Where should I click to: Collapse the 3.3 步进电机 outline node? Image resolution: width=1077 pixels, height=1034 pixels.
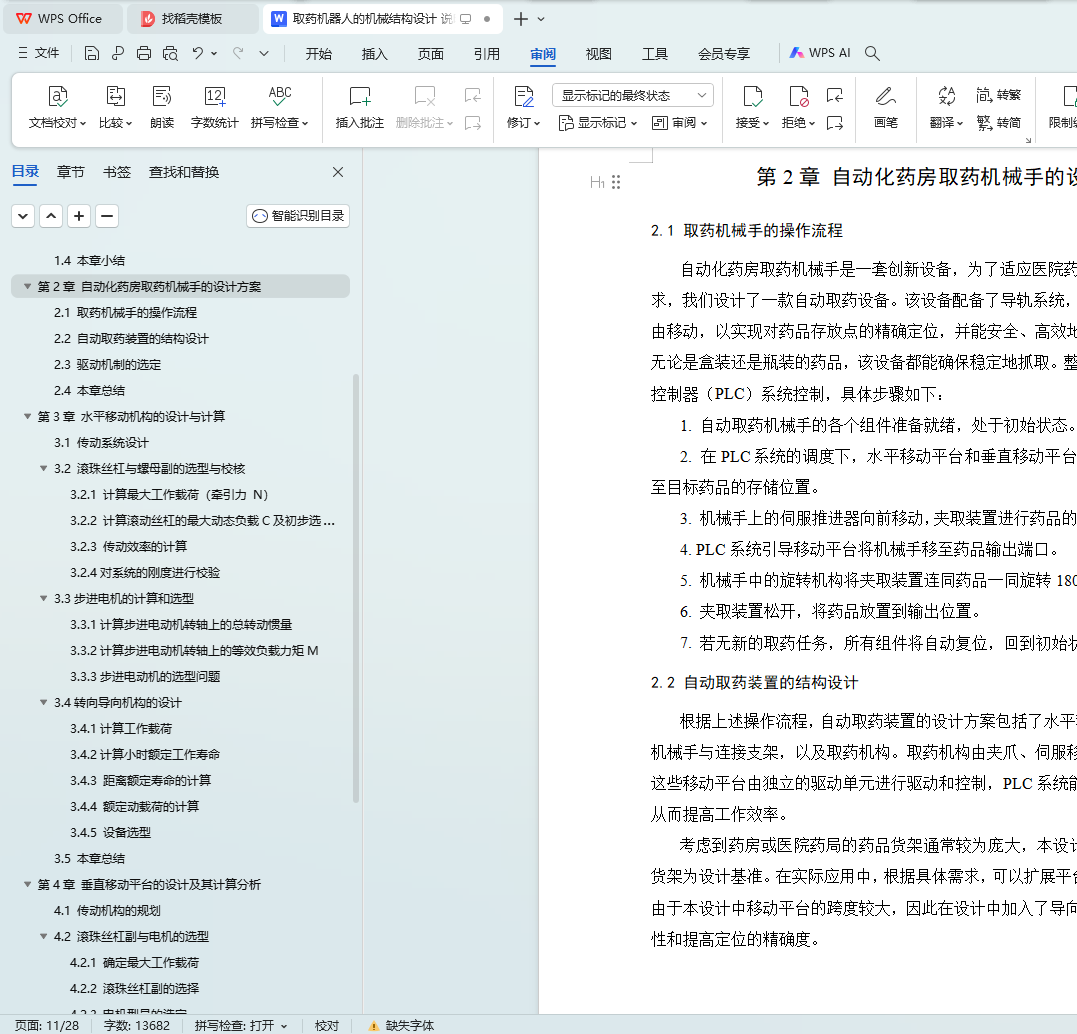(x=44, y=598)
